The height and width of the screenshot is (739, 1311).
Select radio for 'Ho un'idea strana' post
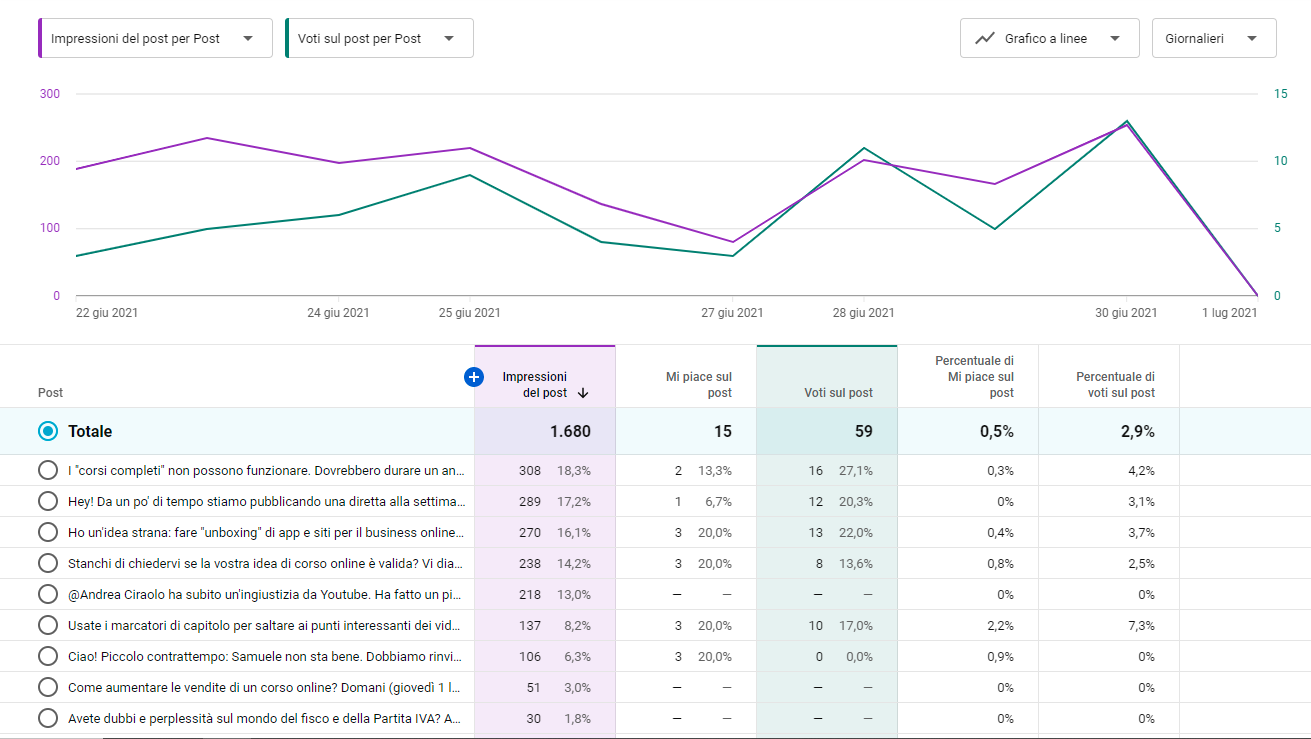click(x=47, y=532)
